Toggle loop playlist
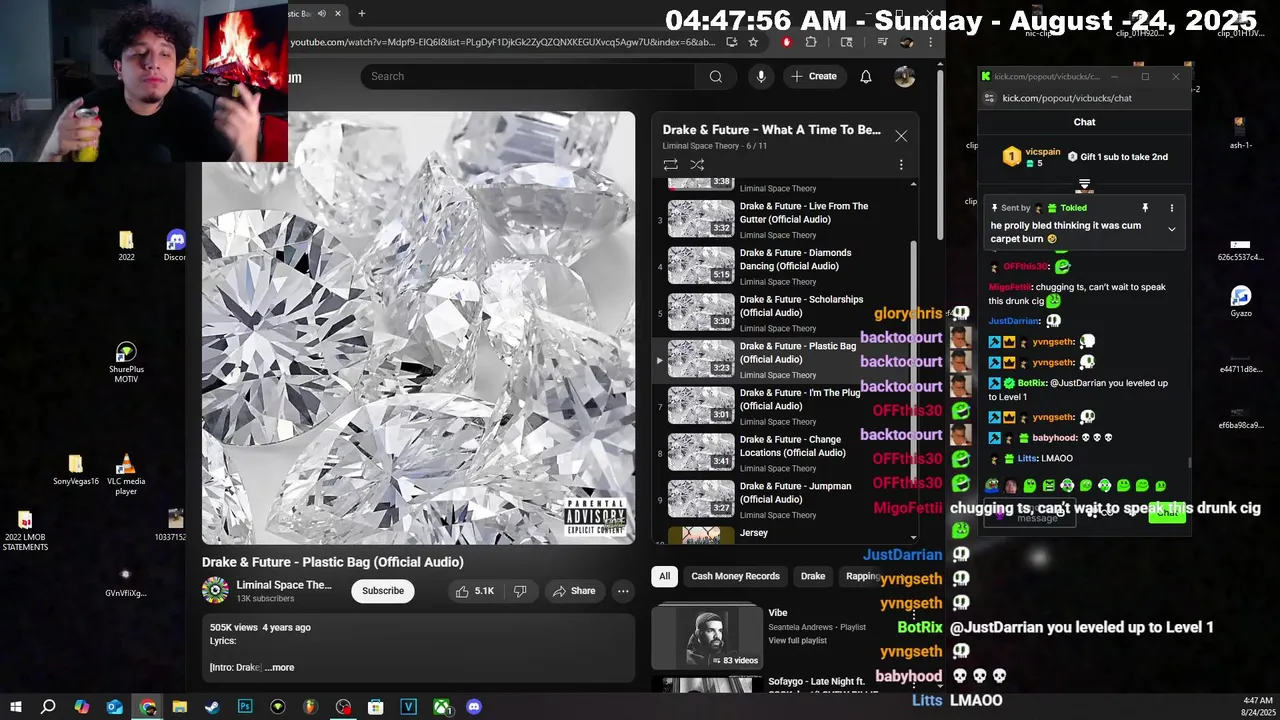Viewport: 1280px width, 720px height. (x=670, y=164)
